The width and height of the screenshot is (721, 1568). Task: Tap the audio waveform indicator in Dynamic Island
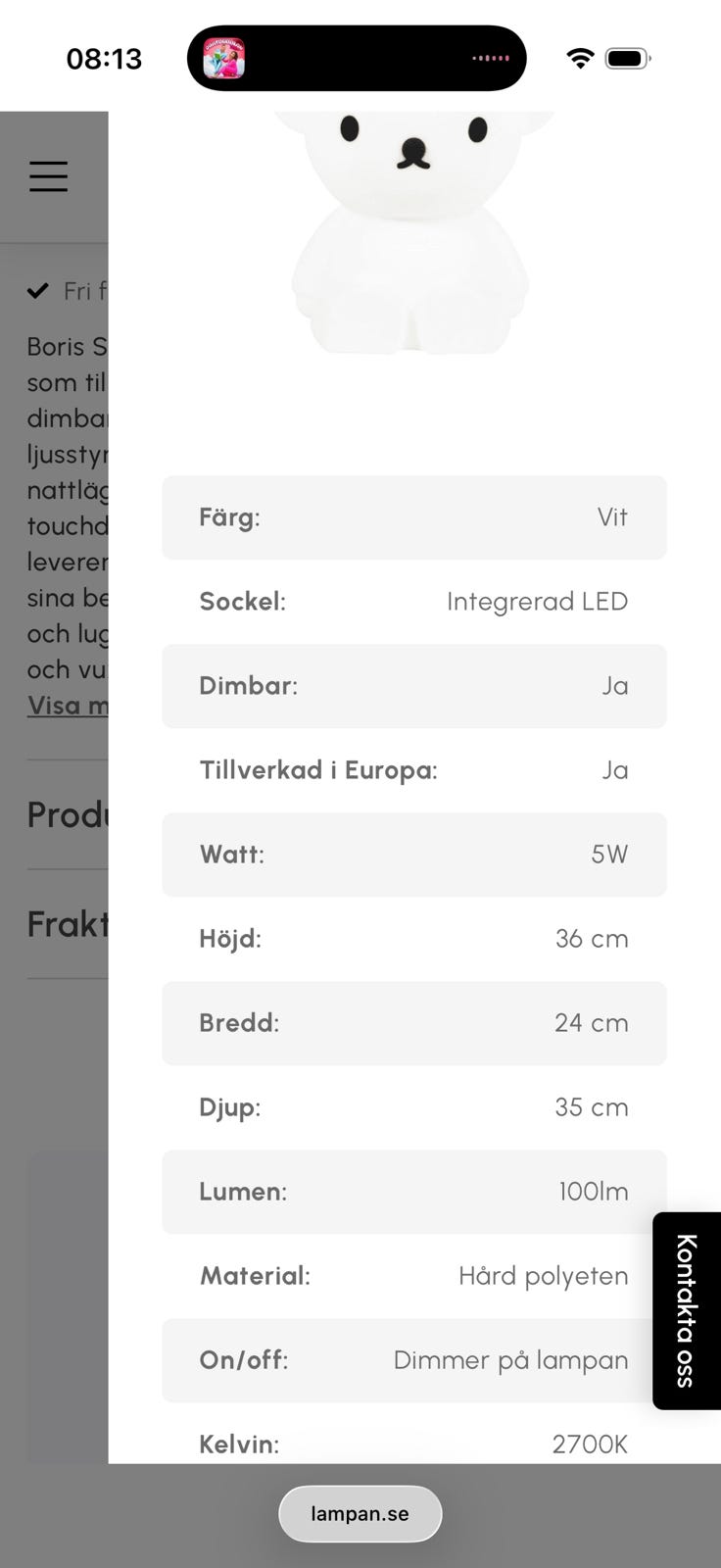[491, 59]
